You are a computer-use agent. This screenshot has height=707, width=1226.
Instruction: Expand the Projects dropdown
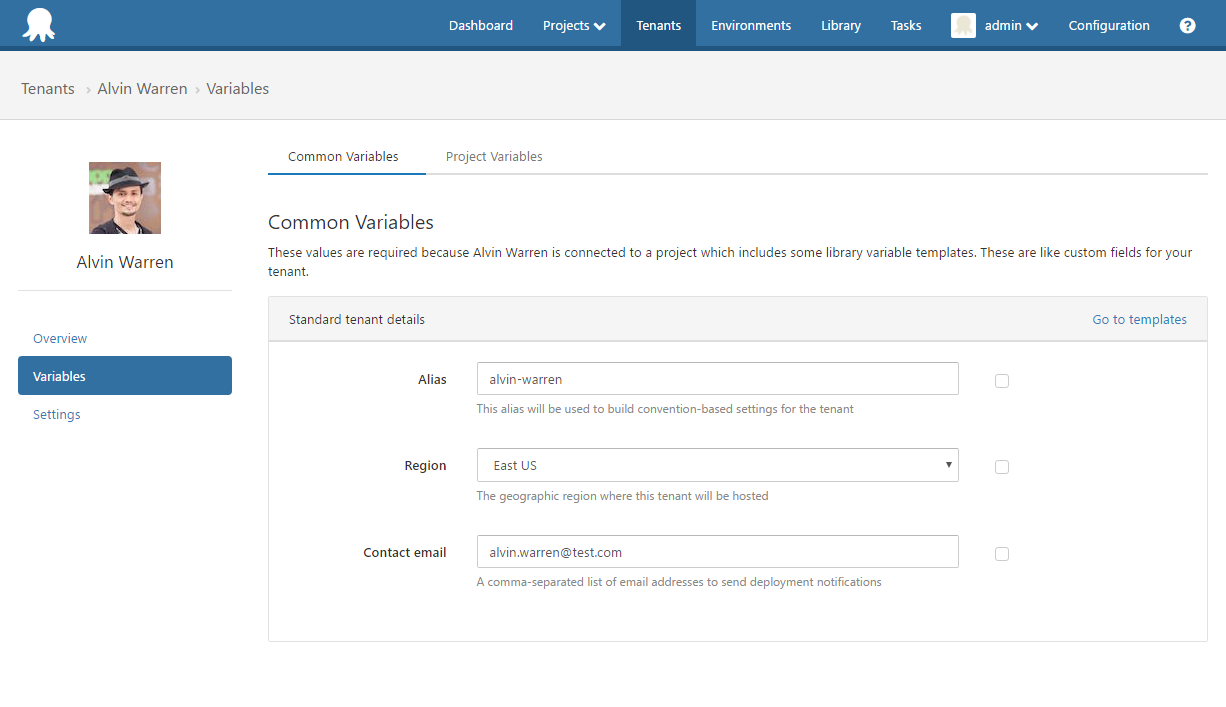(573, 25)
